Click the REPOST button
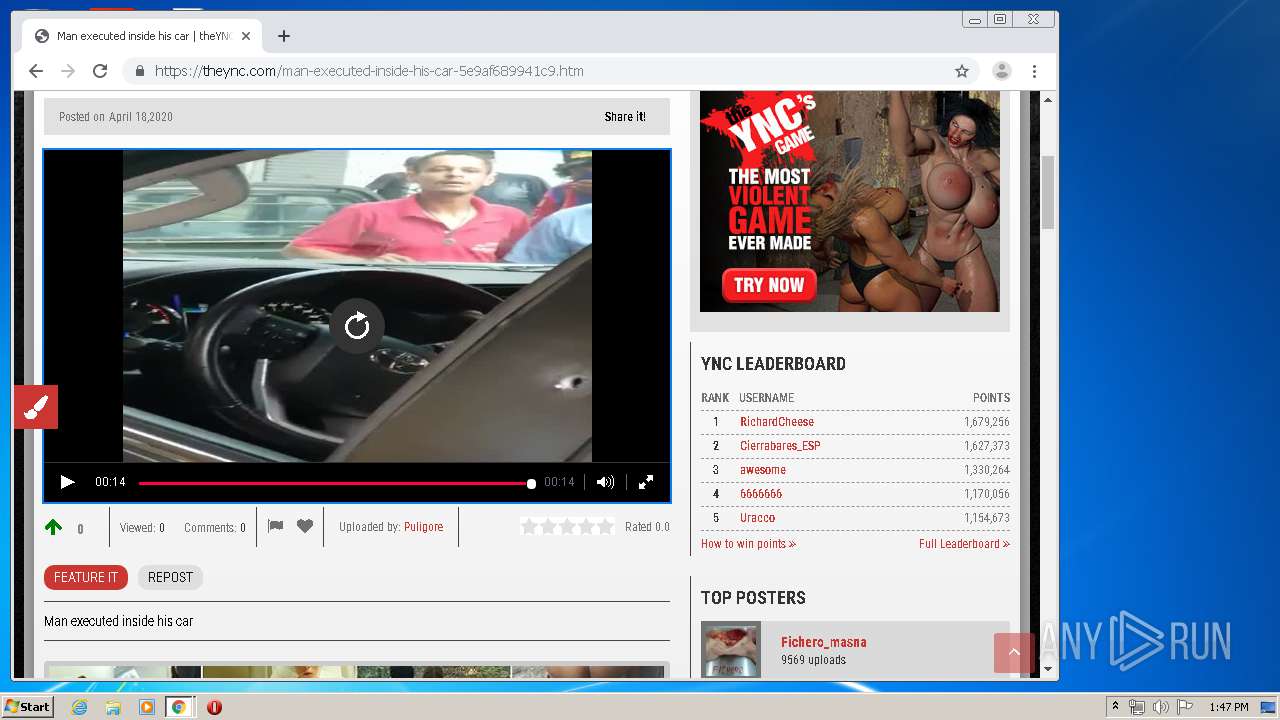Screen dimensions: 1280x720 tap(170, 577)
